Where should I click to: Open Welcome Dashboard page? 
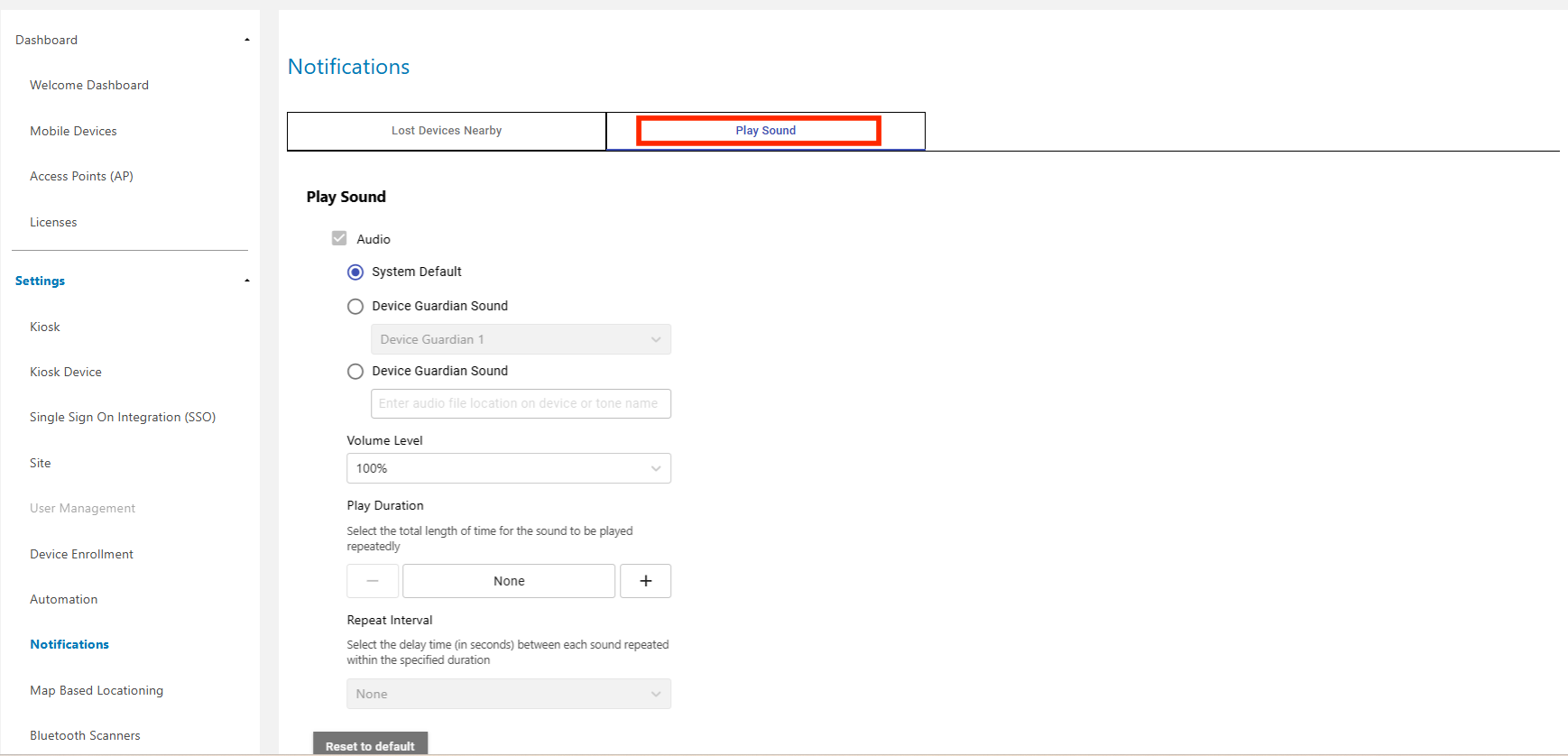coord(89,85)
